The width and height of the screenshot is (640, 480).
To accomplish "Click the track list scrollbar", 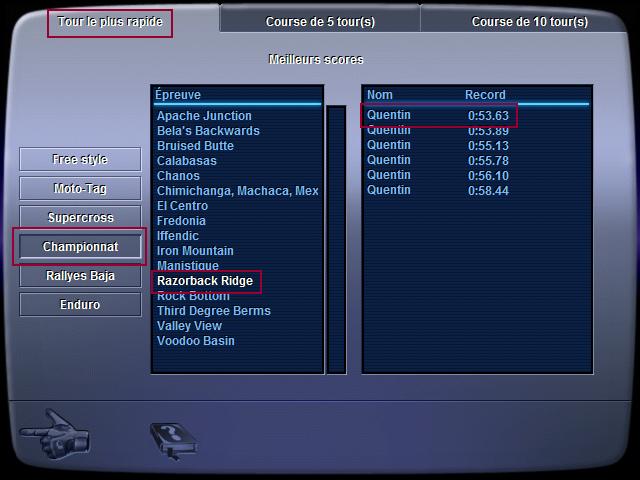I will (x=336, y=238).
